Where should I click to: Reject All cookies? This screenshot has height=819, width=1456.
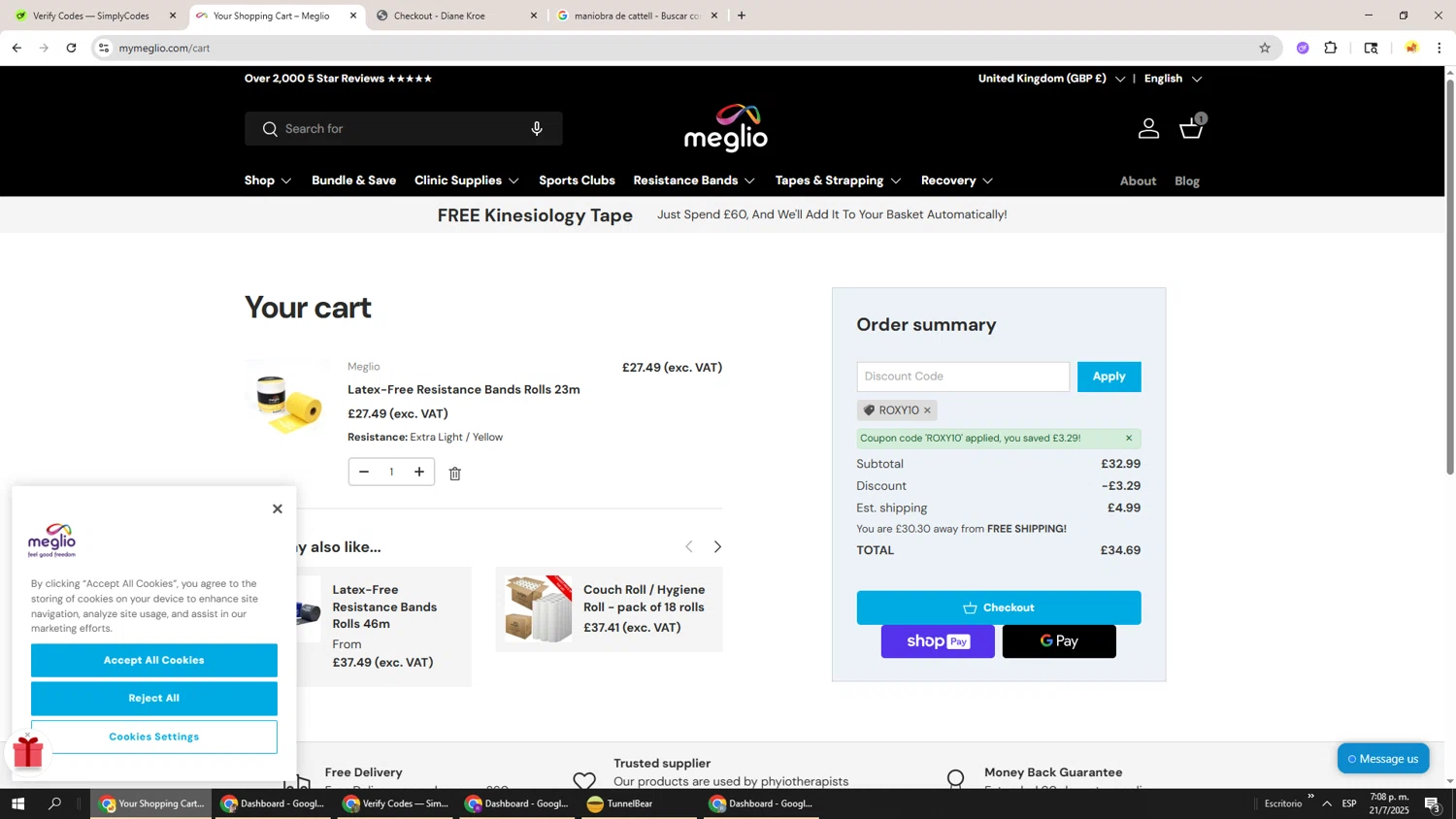coord(154,699)
